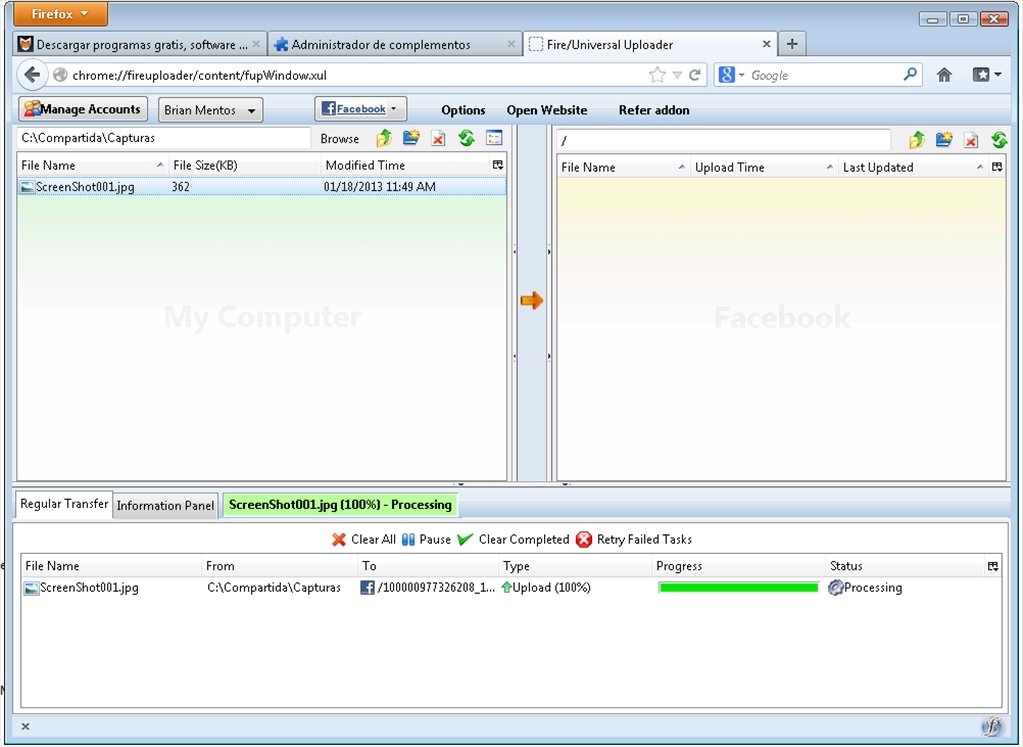Image resolution: width=1023 pixels, height=747 pixels.
Task: Retry Failed Tasks
Action: (x=634, y=540)
